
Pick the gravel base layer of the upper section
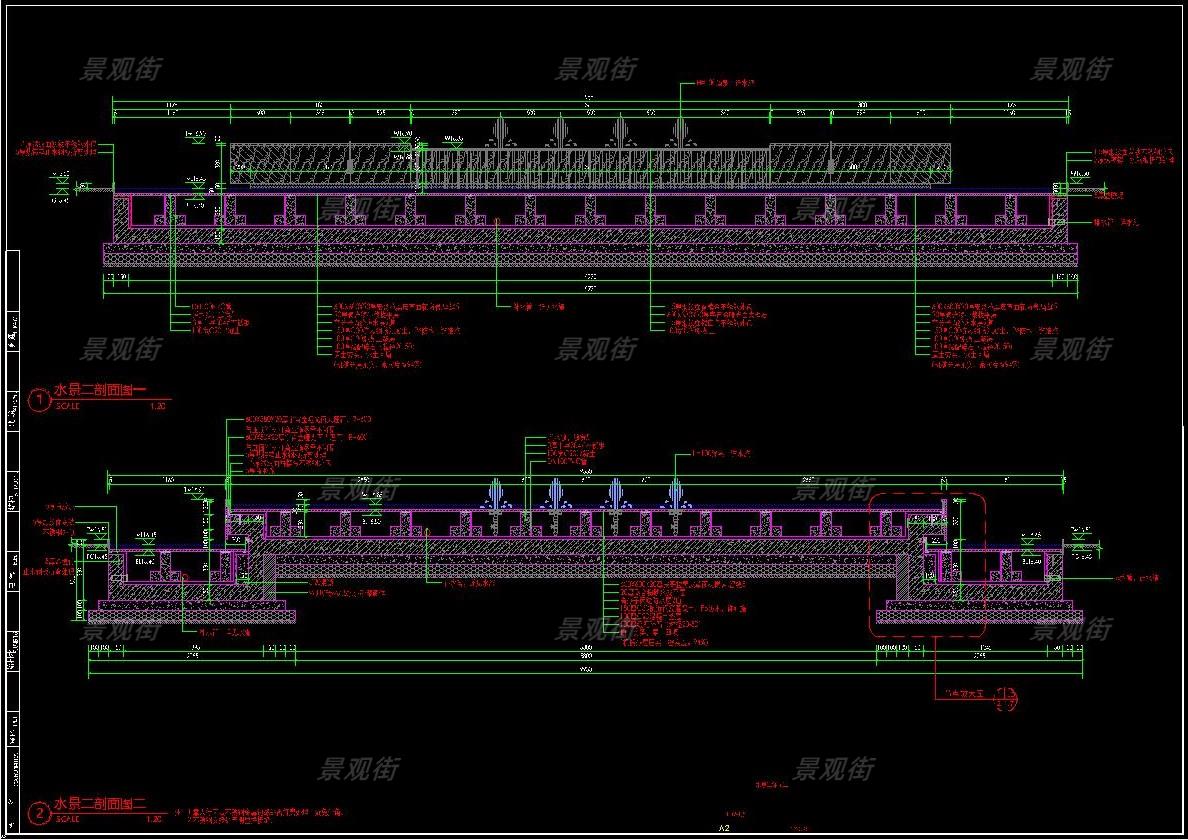(x=590, y=256)
